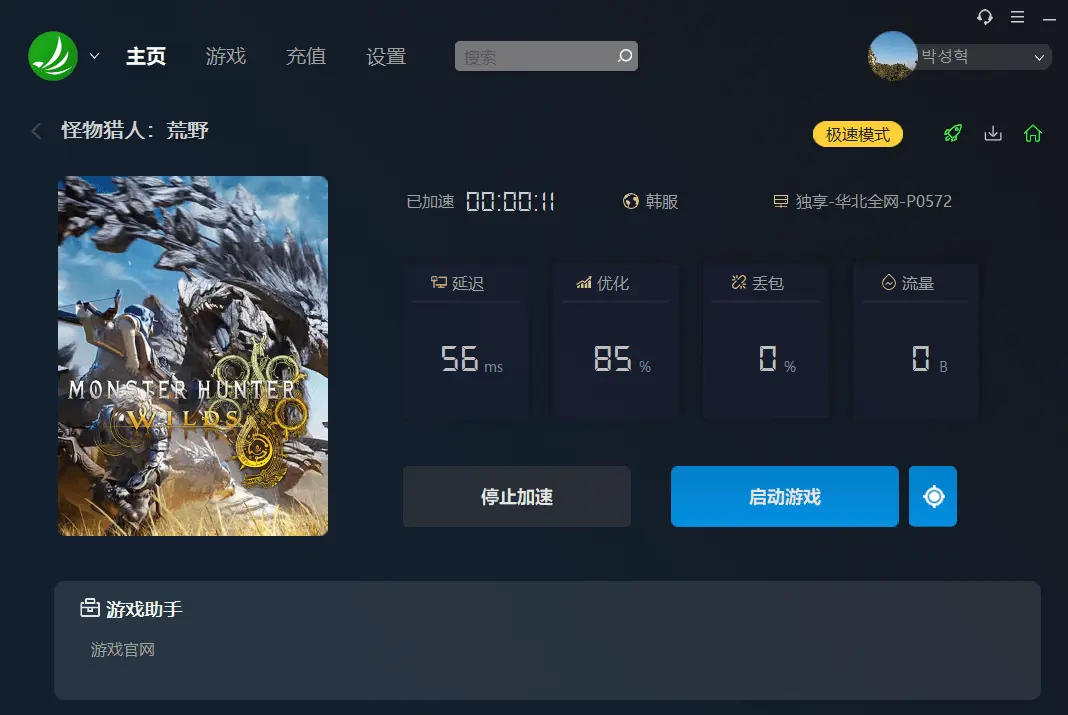
Task: Open the hamburger menu icon
Action: [x=1017, y=16]
